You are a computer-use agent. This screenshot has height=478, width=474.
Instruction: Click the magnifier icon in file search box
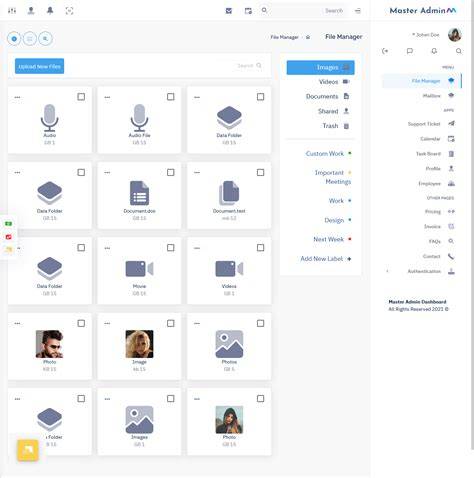tap(259, 66)
